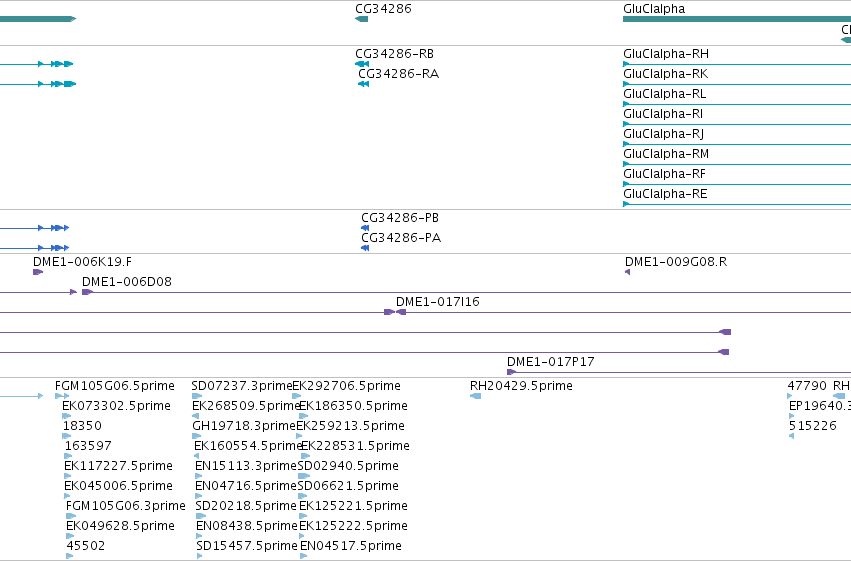Image resolution: width=851 pixels, height=561 pixels.
Task: Select transcript CG34286-RB
Action: click(x=395, y=54)
